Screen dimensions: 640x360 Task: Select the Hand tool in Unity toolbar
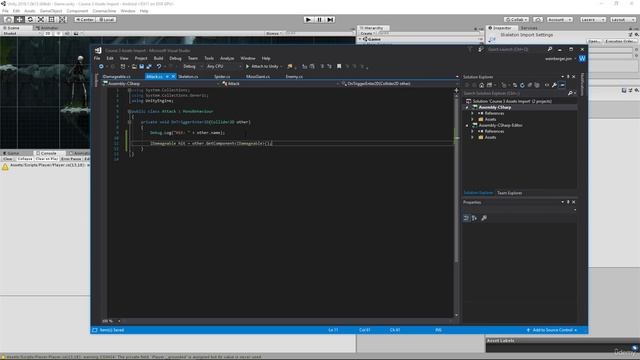click(x=8, y=19)
